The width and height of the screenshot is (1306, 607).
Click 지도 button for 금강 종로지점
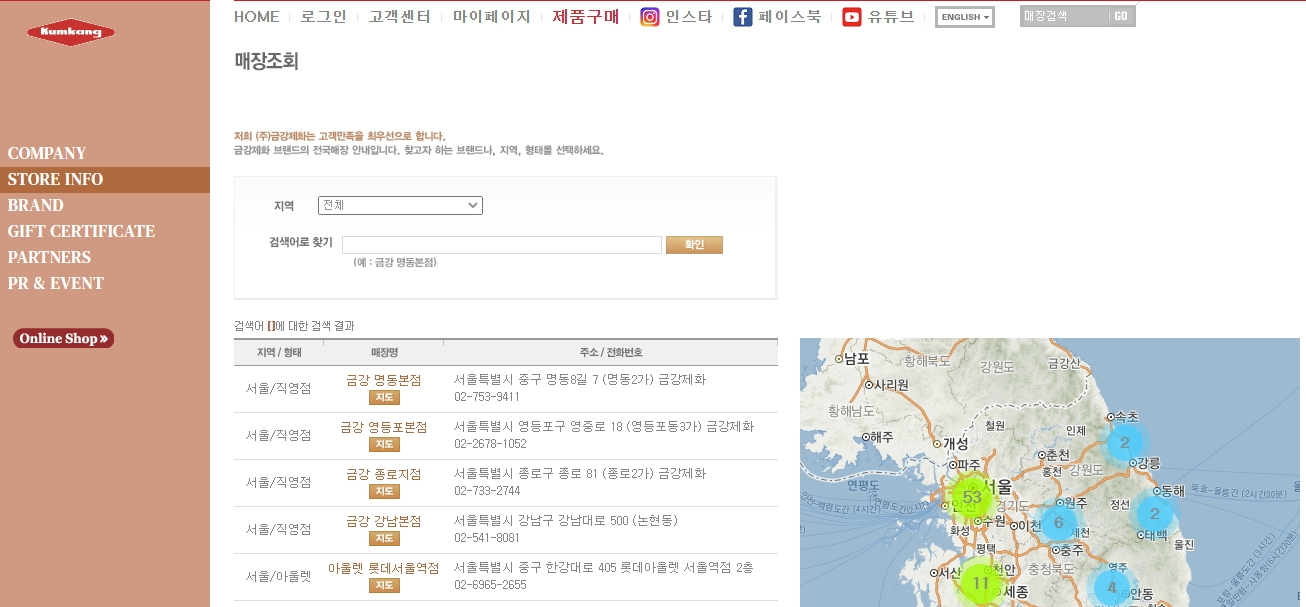pos(384,492)
